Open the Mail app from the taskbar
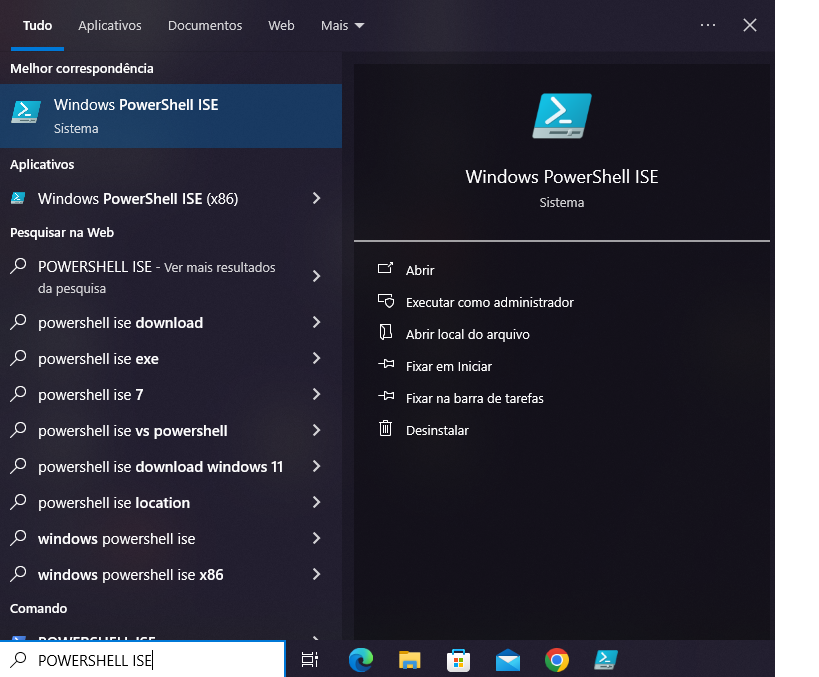This screenshot has width=819, height=677. point(508,660)
